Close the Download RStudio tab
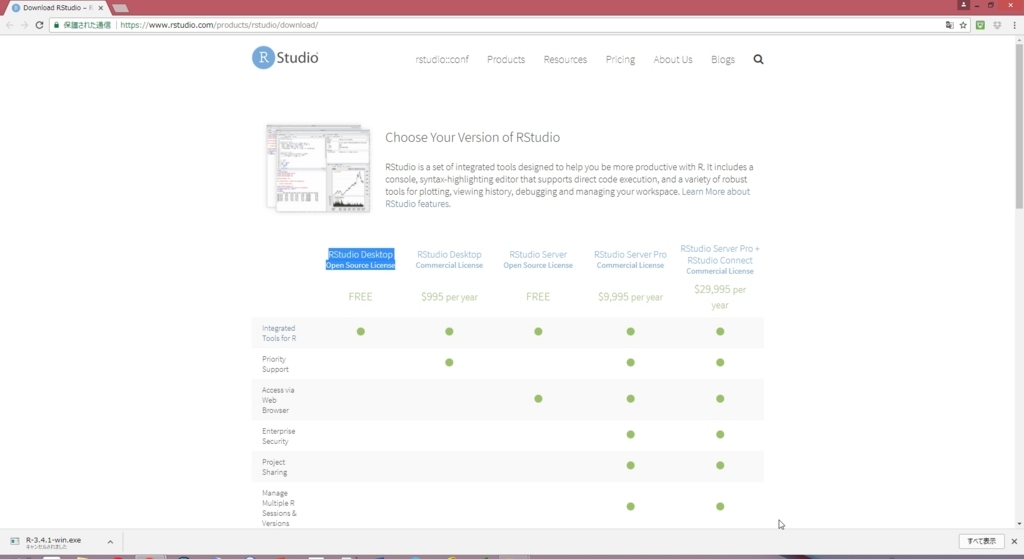This screenshot has height=559, width=1024. coord(101,8)
